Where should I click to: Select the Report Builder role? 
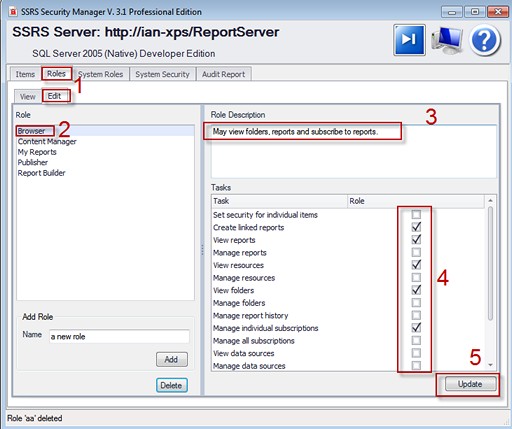pos(105,173)
